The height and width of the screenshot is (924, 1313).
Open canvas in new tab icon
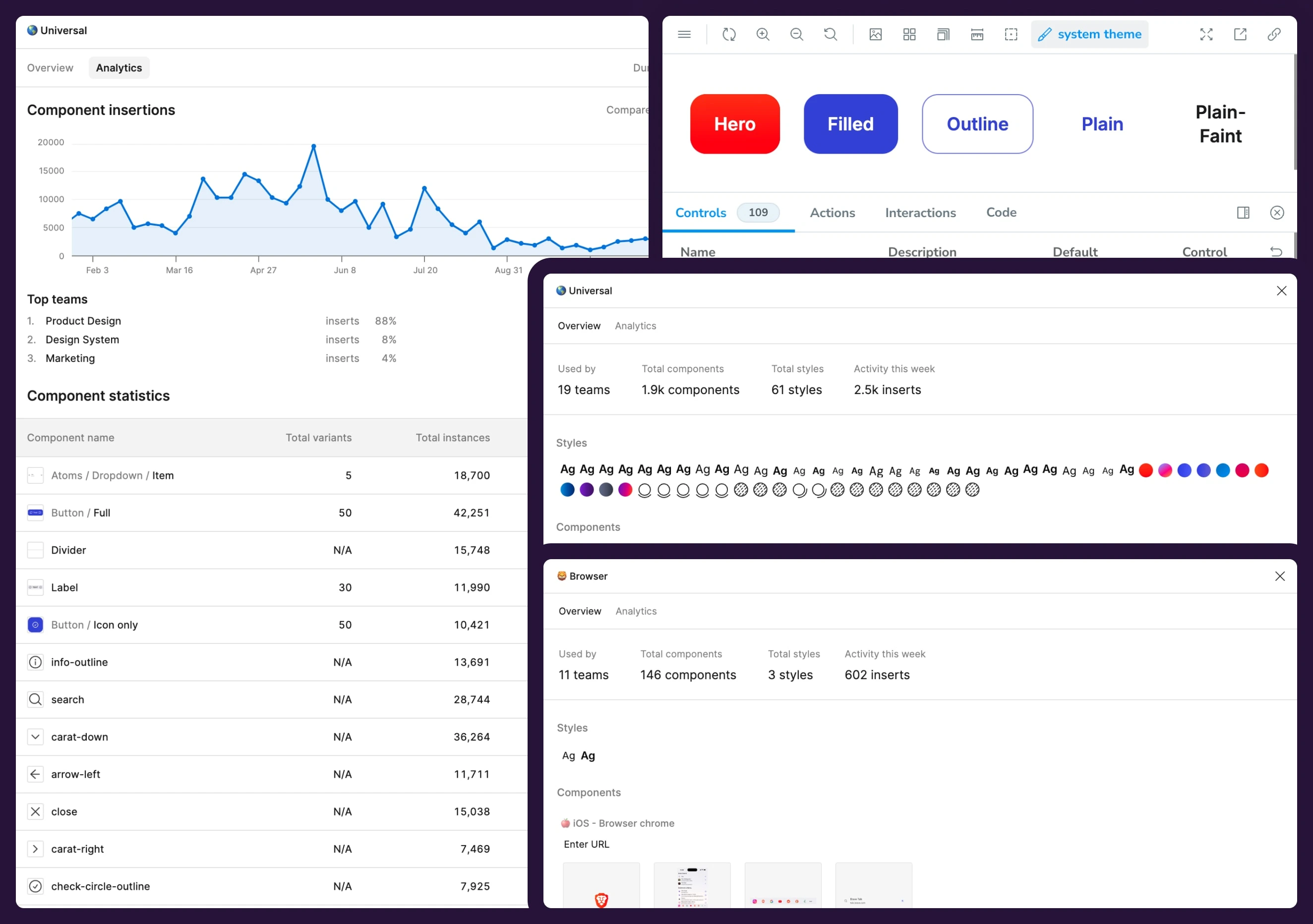click(1240, 34)
